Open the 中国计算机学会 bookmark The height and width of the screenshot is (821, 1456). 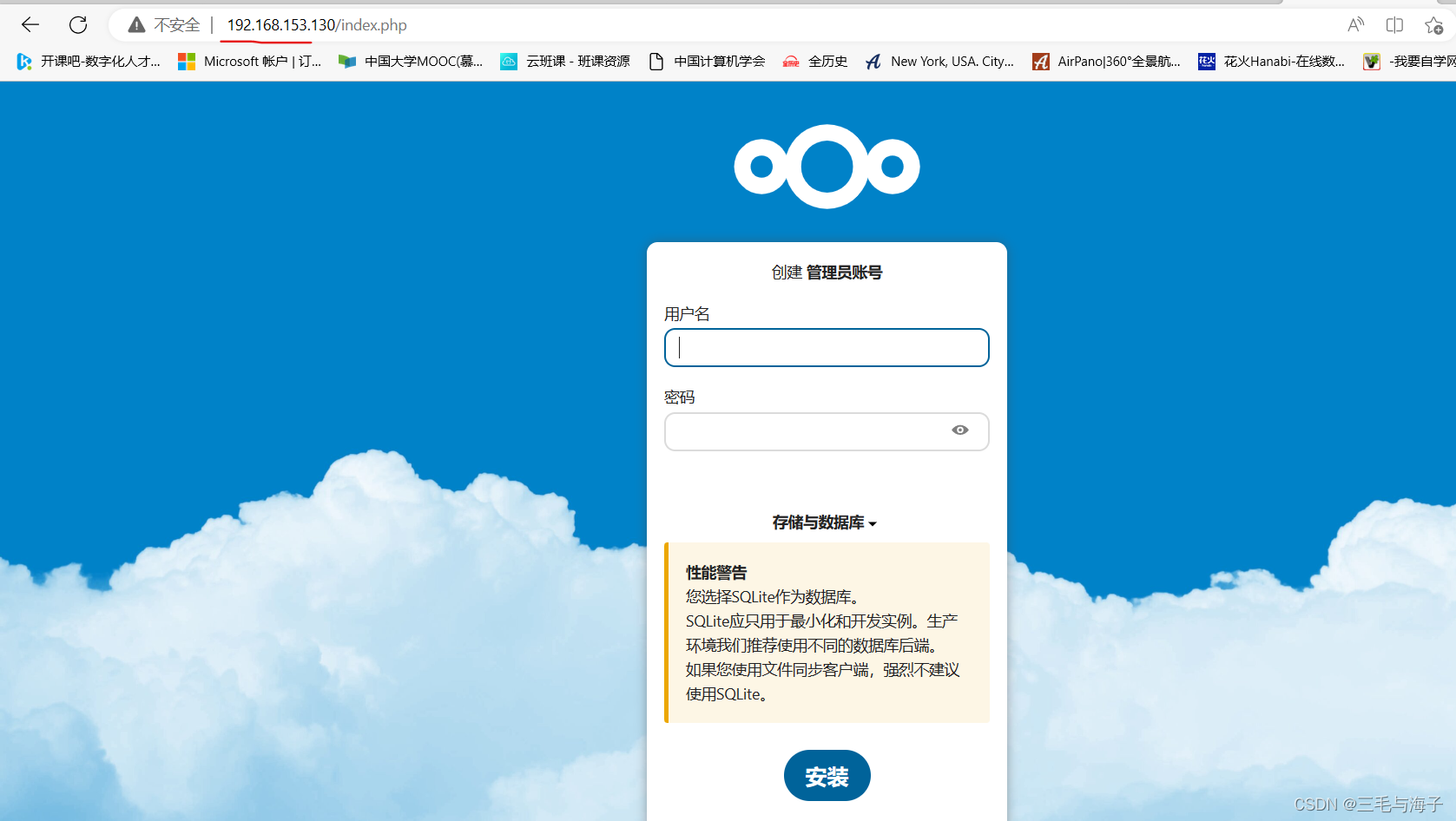(707, 61)
